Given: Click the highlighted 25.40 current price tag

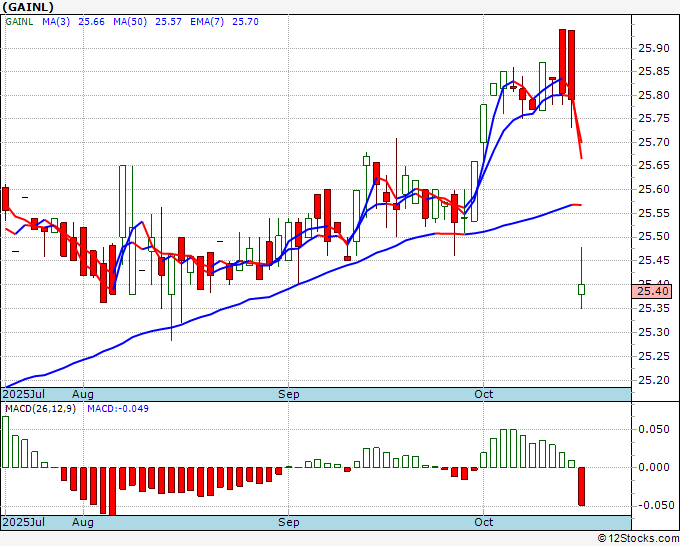Looking at the screenshot, I should (x=652, y=291).
